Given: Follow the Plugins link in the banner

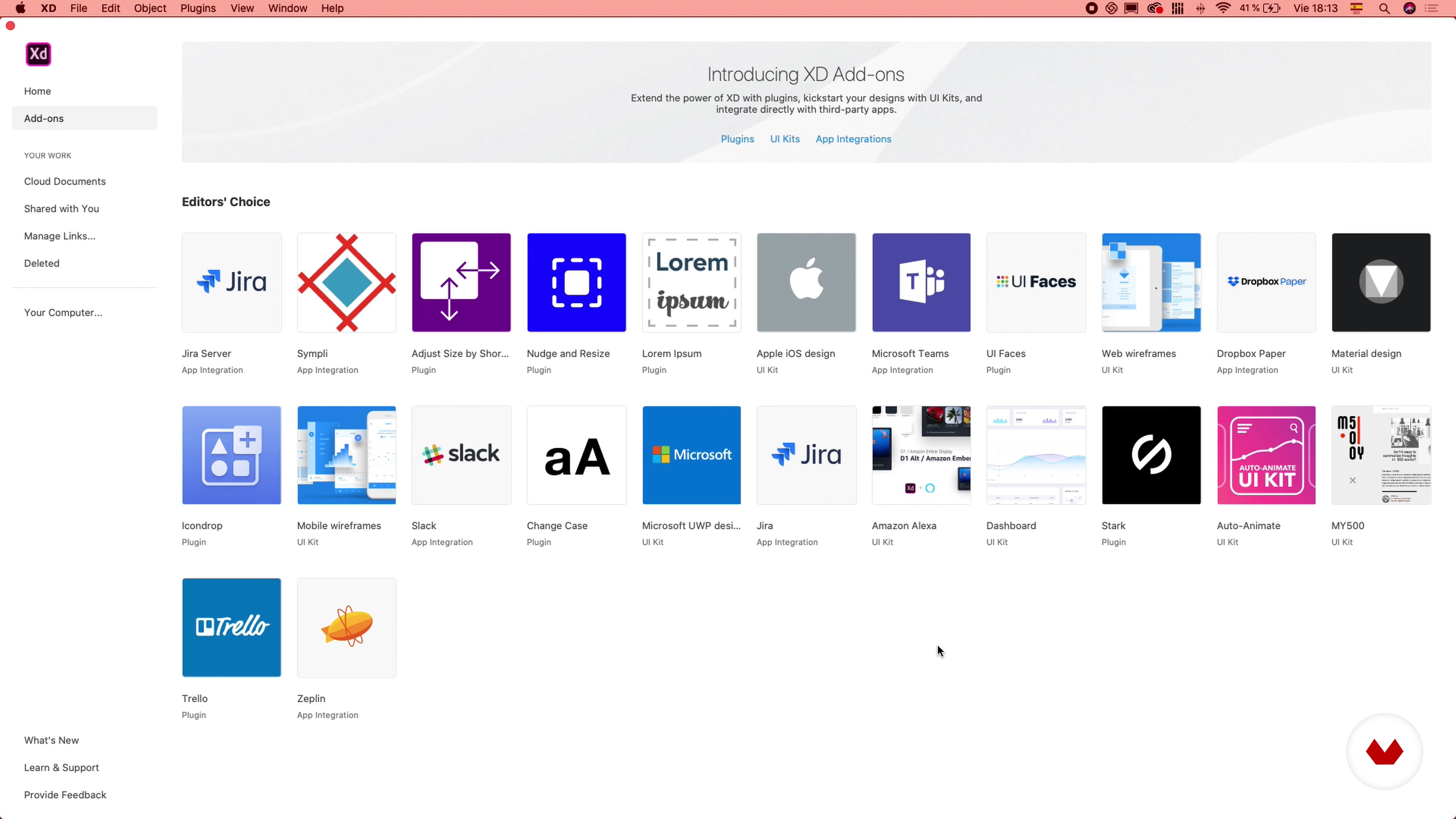Looking at the screenshot, I should point(737,139).
